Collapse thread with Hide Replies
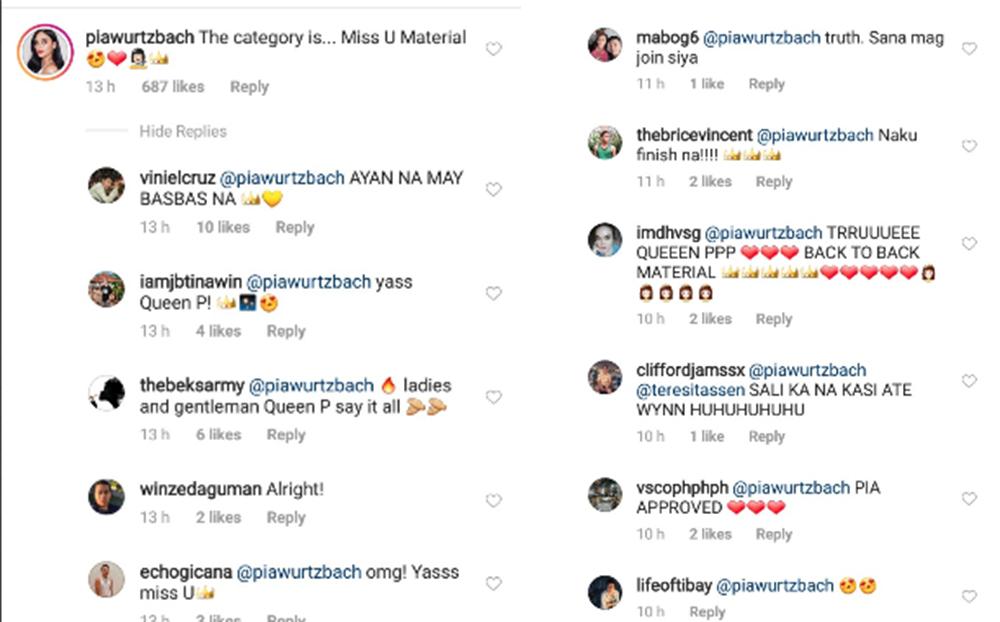Viewport: 1000px width, 622px height. tap(183, 131)
